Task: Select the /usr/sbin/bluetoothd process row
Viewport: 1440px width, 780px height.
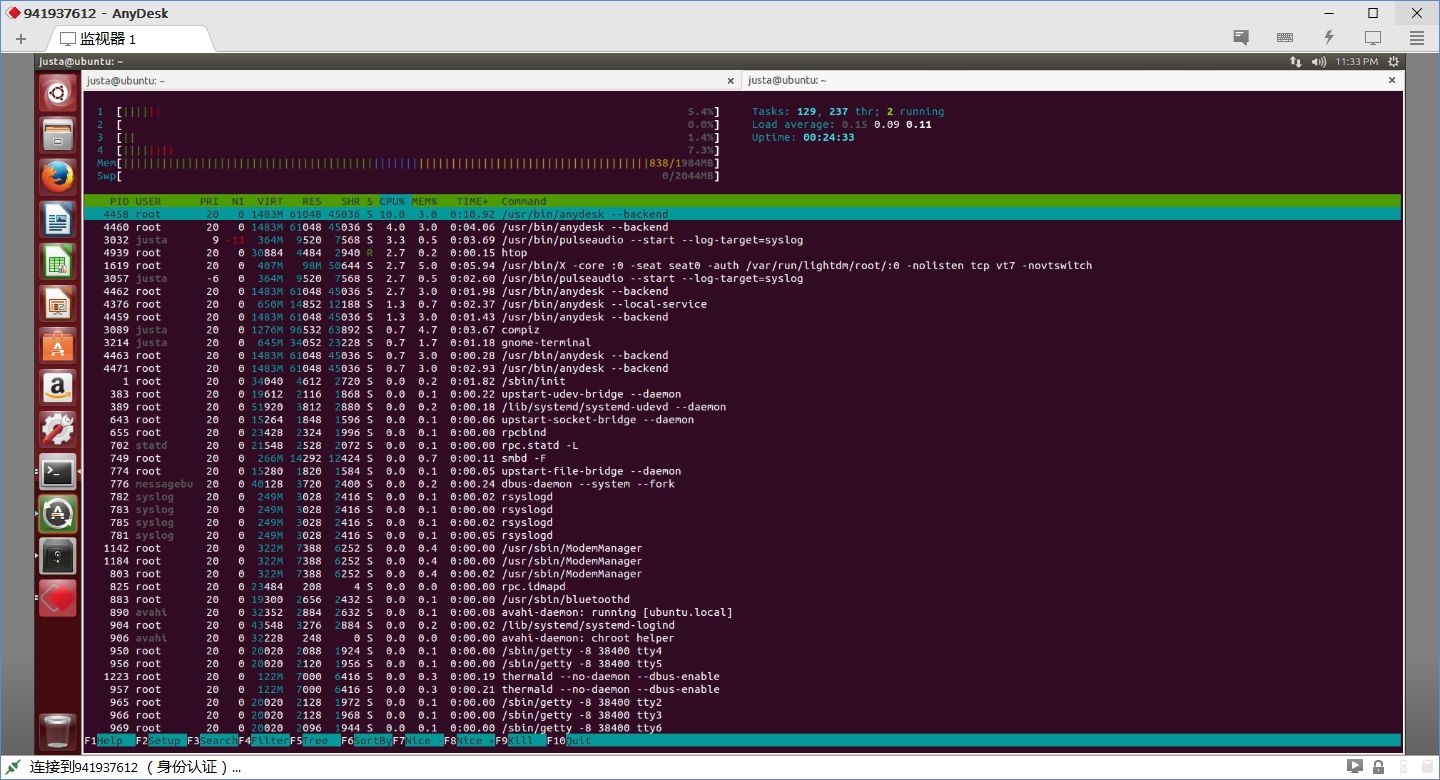Action: 742,599
